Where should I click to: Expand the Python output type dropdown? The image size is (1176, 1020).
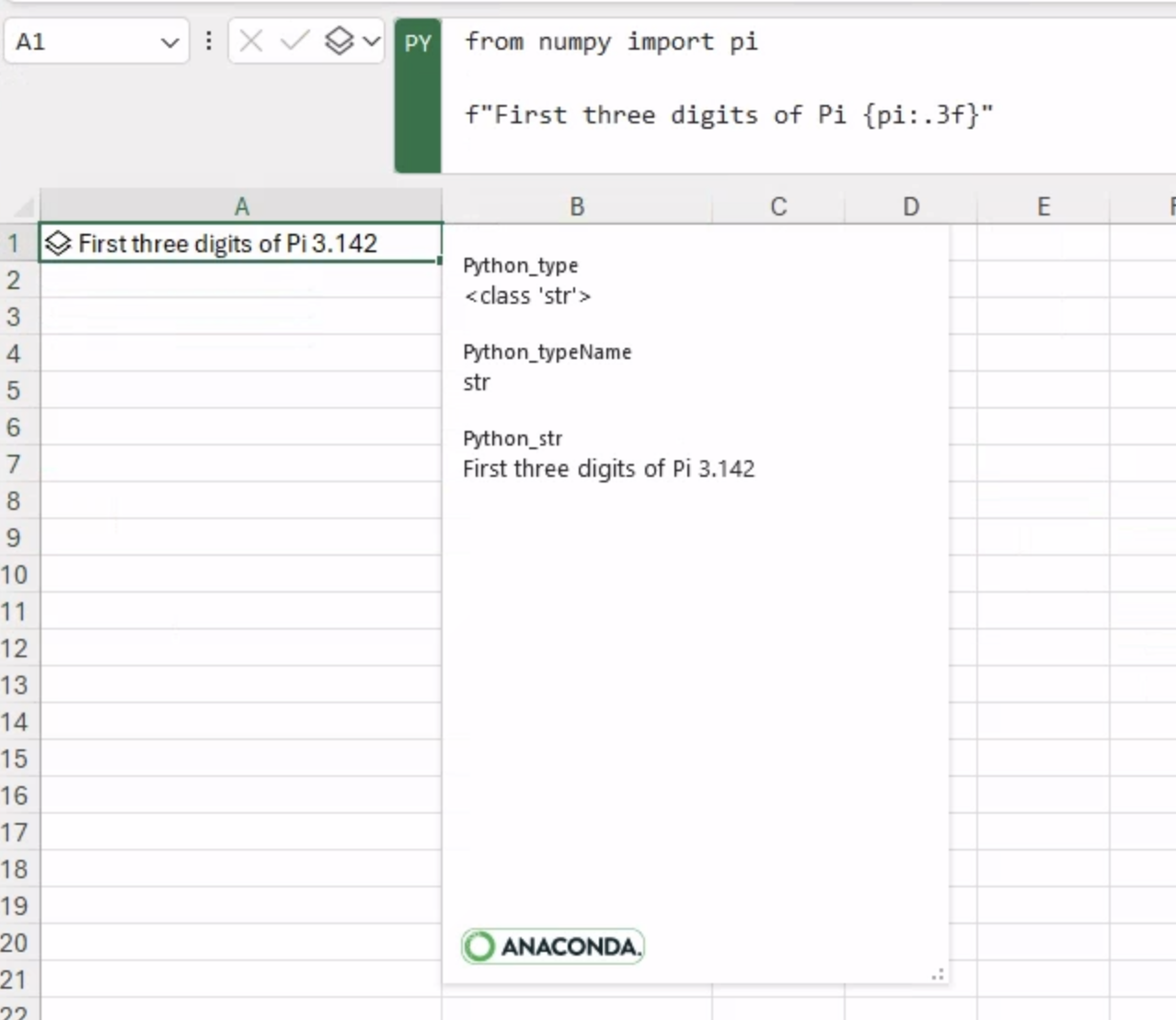(x=371, y=41)
